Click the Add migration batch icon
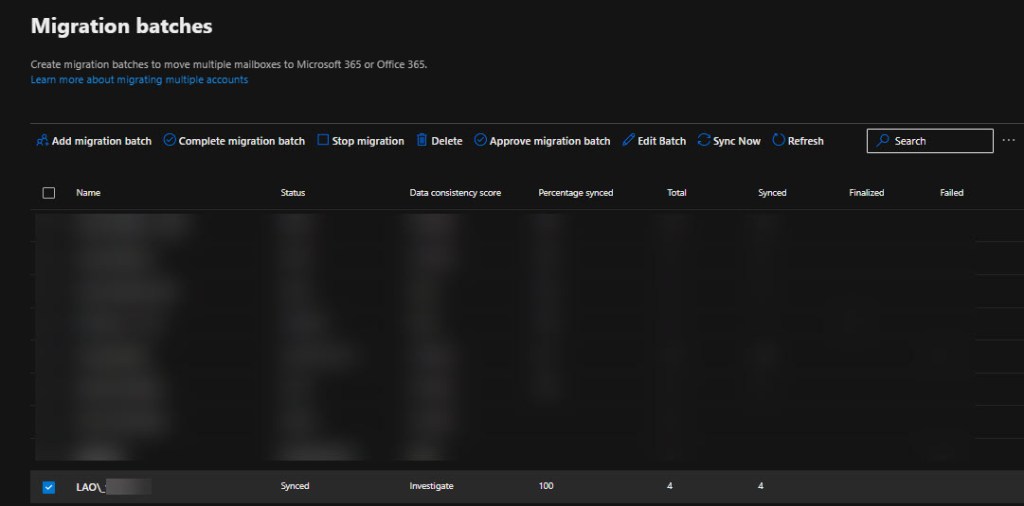1024x506 pixels. point(42,141)
